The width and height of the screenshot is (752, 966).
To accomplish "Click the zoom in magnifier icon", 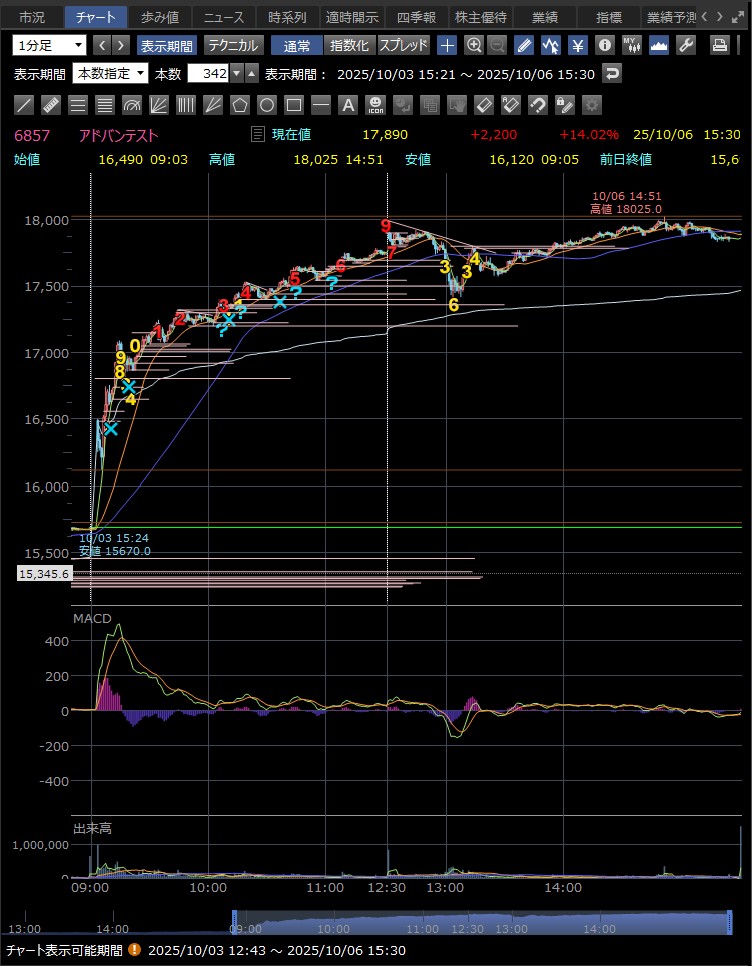I will click(x=474, y=45).
